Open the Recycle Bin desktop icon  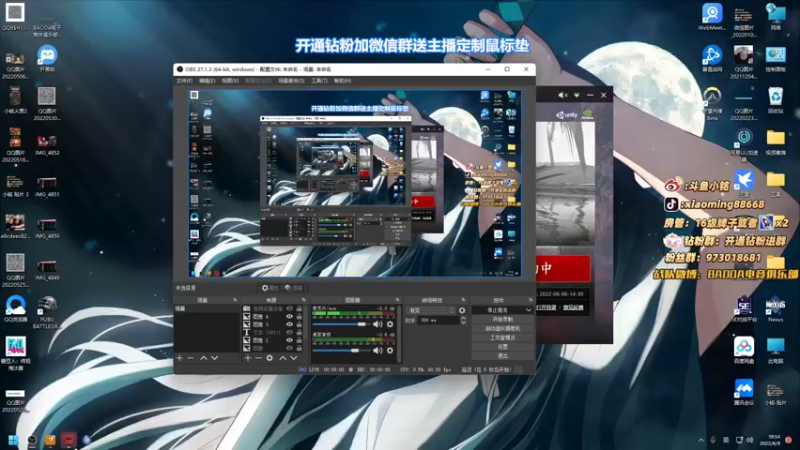[776, 100]
